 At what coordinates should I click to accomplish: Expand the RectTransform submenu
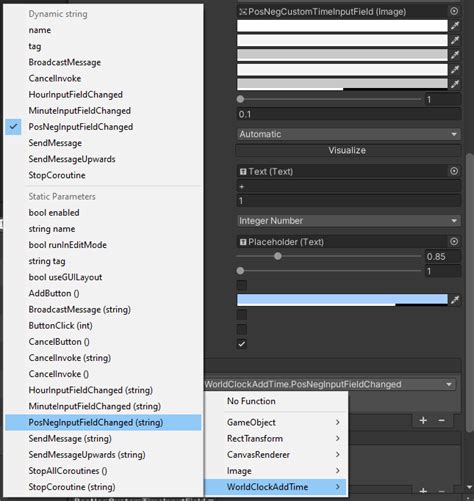tap(276, 438)
